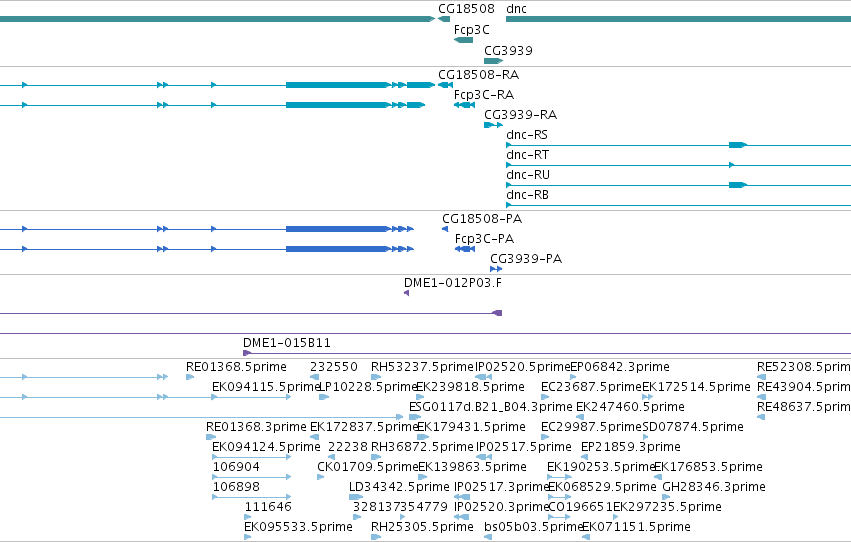The image size is (851, 542).
Task: Select EST EK094124.5prime
Action: [266, 448]
